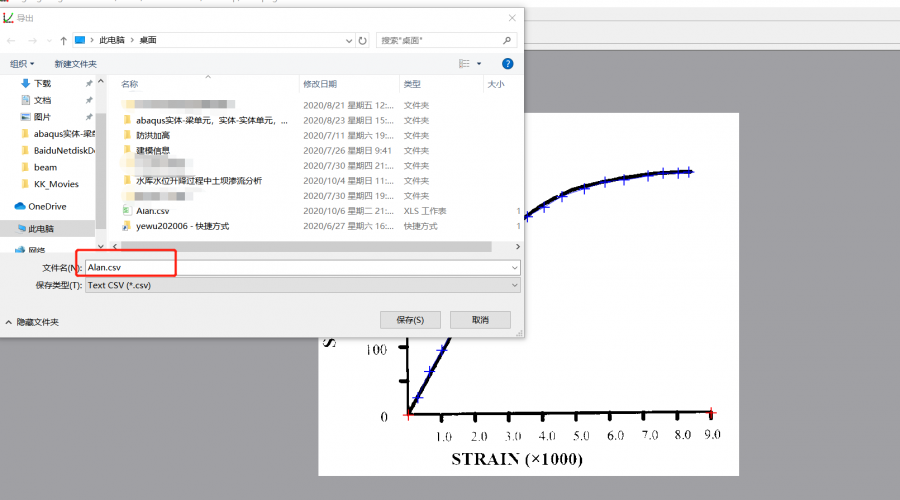Click the refresh icon beside address bar
This screenshot has height=500, width=900.
click(x=362, y=40)
